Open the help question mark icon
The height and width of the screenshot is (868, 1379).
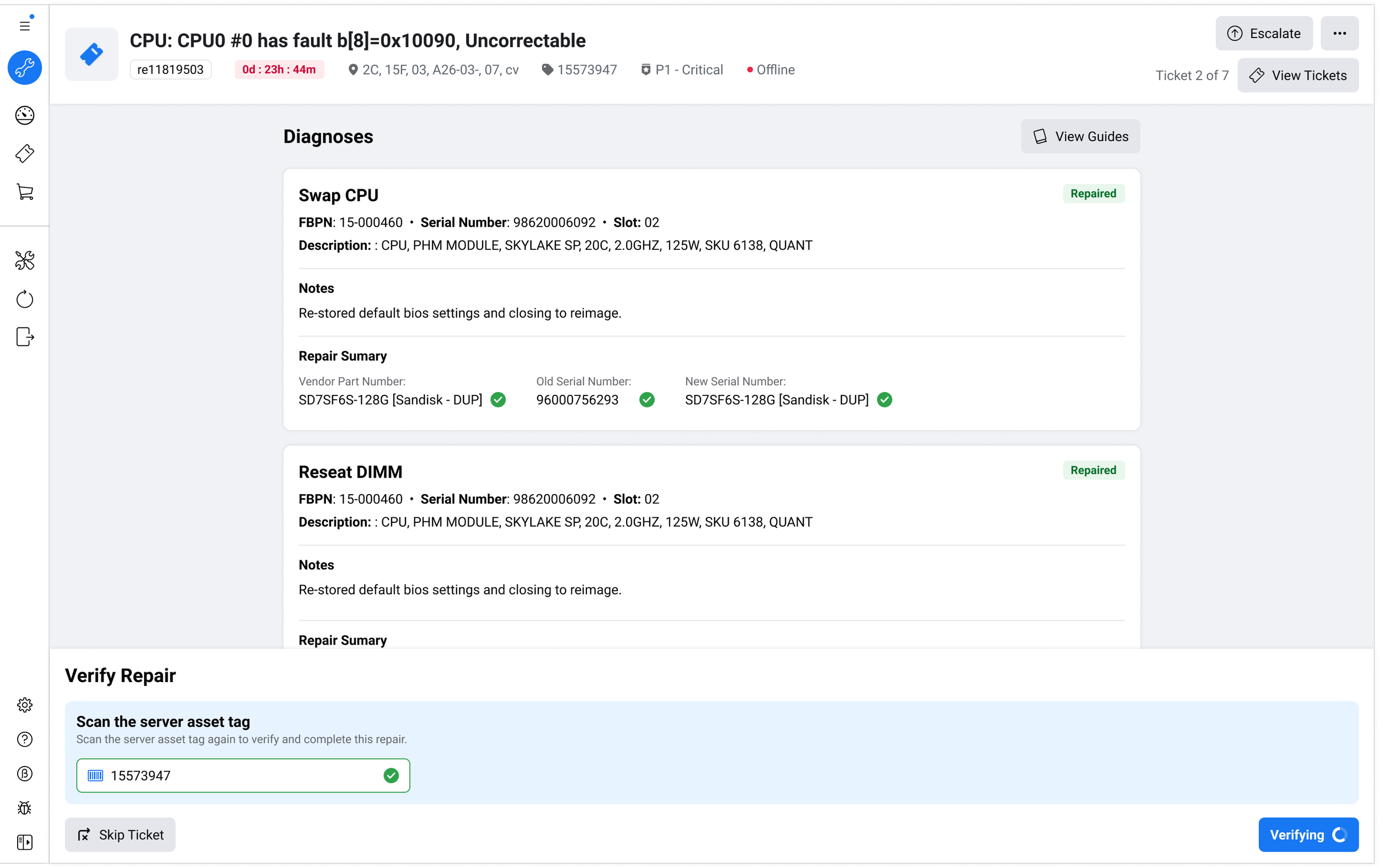click(25, 739)
